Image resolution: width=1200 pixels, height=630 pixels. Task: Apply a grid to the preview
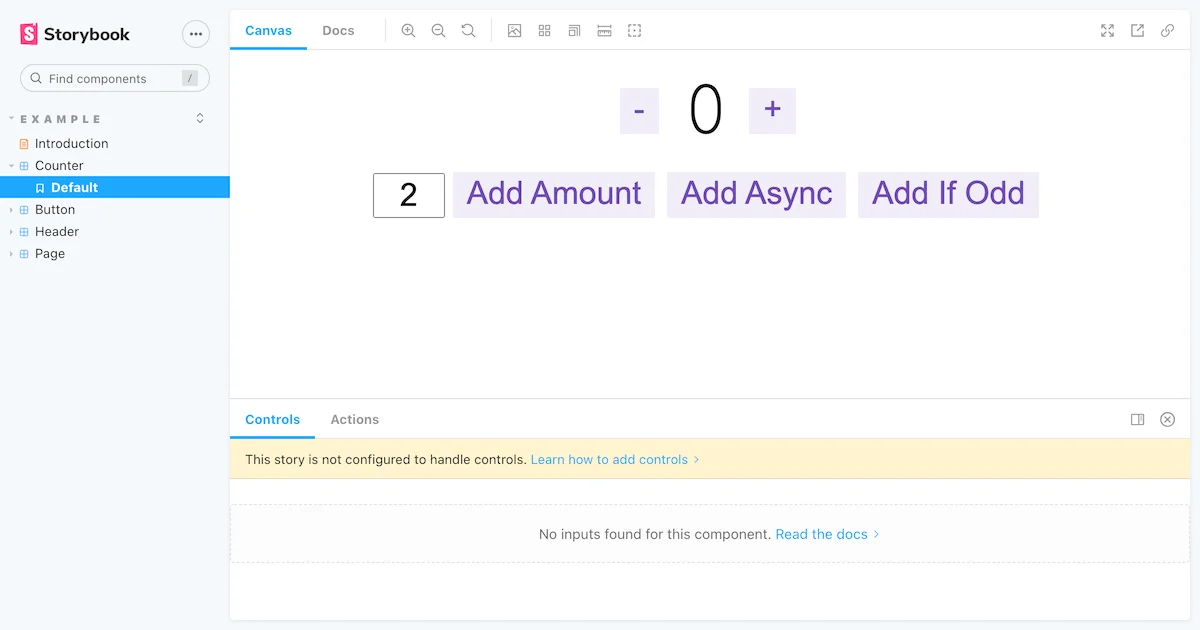pyautogui.click(x=544, y=30)
